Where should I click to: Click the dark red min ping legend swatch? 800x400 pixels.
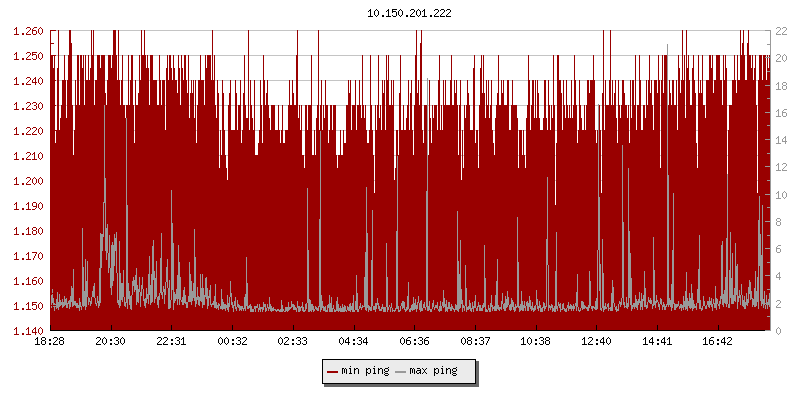pyautogui.click(x=332, y=371)
